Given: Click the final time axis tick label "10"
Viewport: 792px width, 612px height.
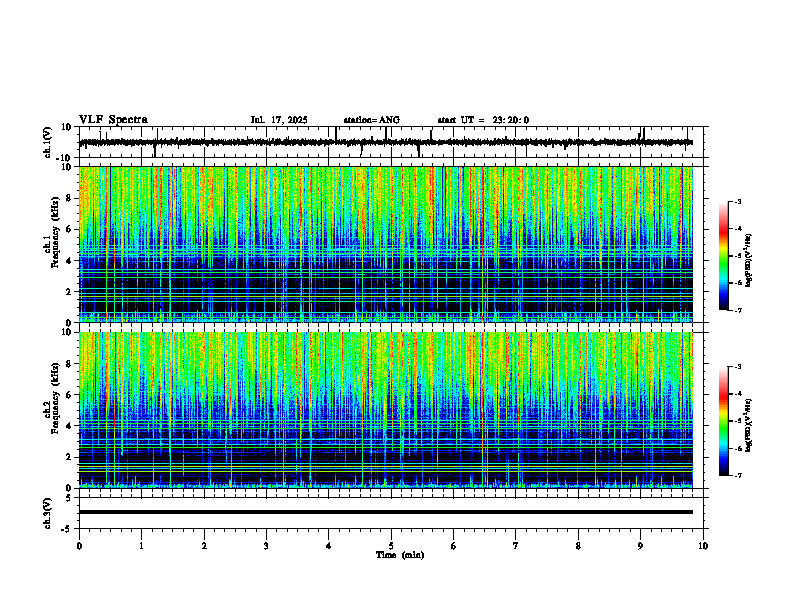Looking at the screenshot, I should tap(703, 546).
